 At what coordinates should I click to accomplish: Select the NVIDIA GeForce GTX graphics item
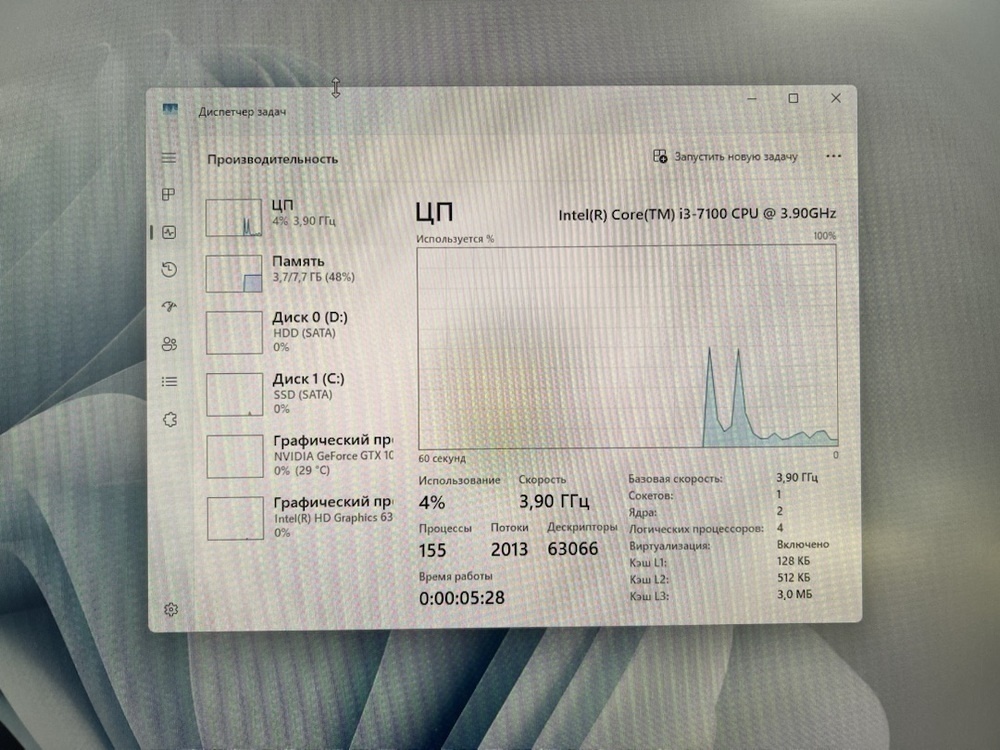pyautogui.click(x=298, y=455)
